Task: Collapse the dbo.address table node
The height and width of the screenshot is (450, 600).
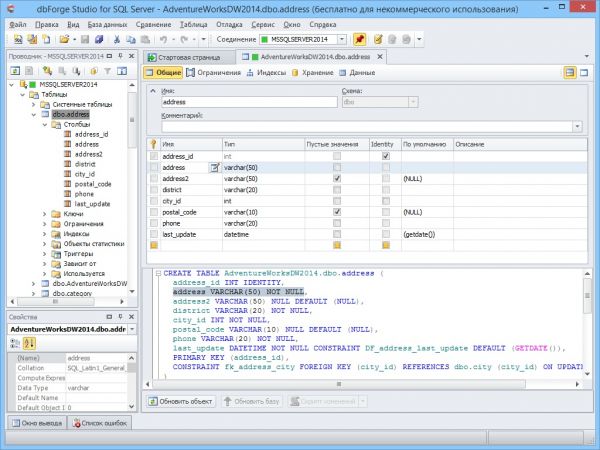Action: [33, 115]
